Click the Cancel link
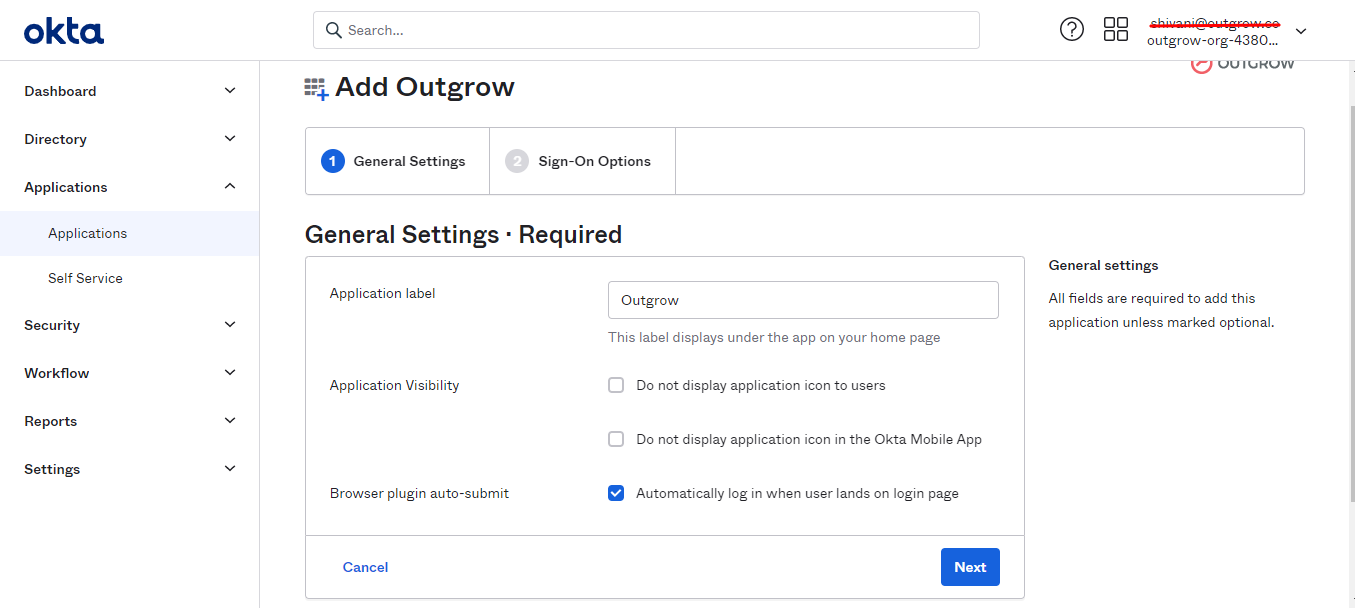The image size is (1355, 608). 365,567
